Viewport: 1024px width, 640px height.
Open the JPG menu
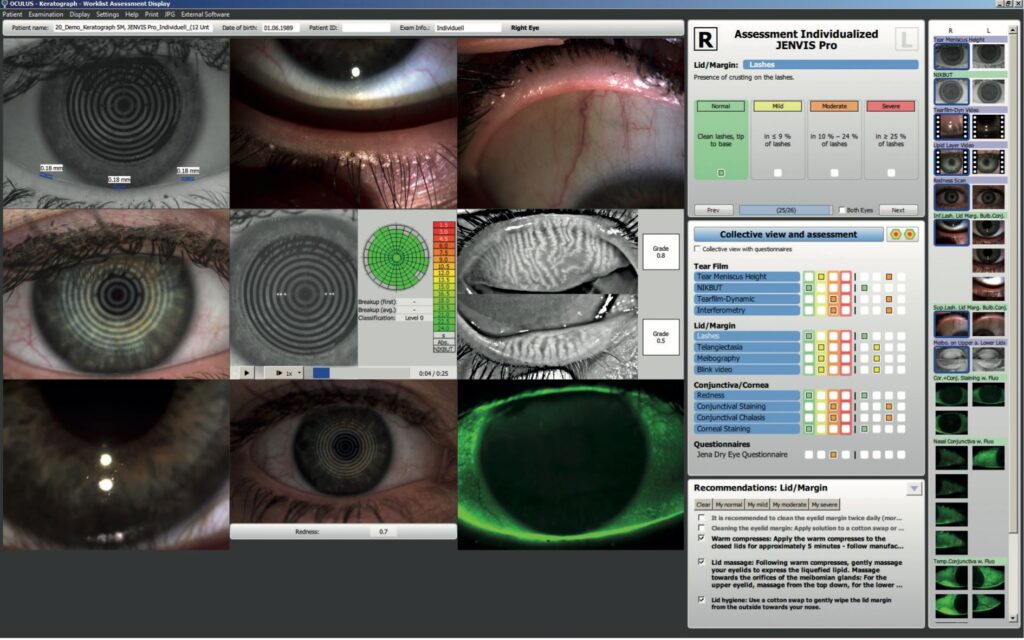pos(170,14)
